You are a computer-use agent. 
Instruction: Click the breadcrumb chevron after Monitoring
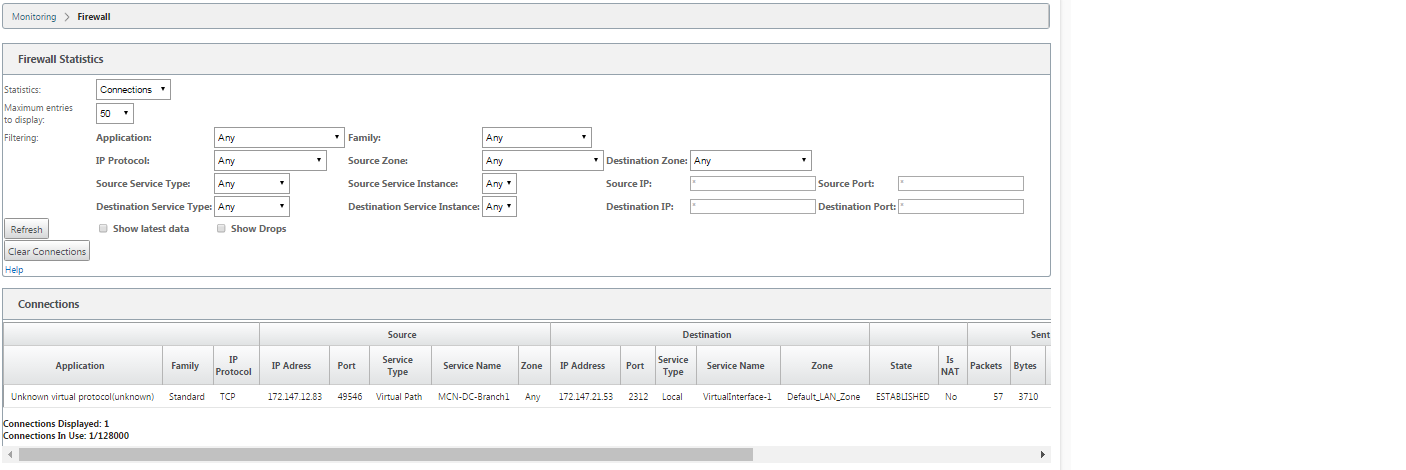(67, 17)
